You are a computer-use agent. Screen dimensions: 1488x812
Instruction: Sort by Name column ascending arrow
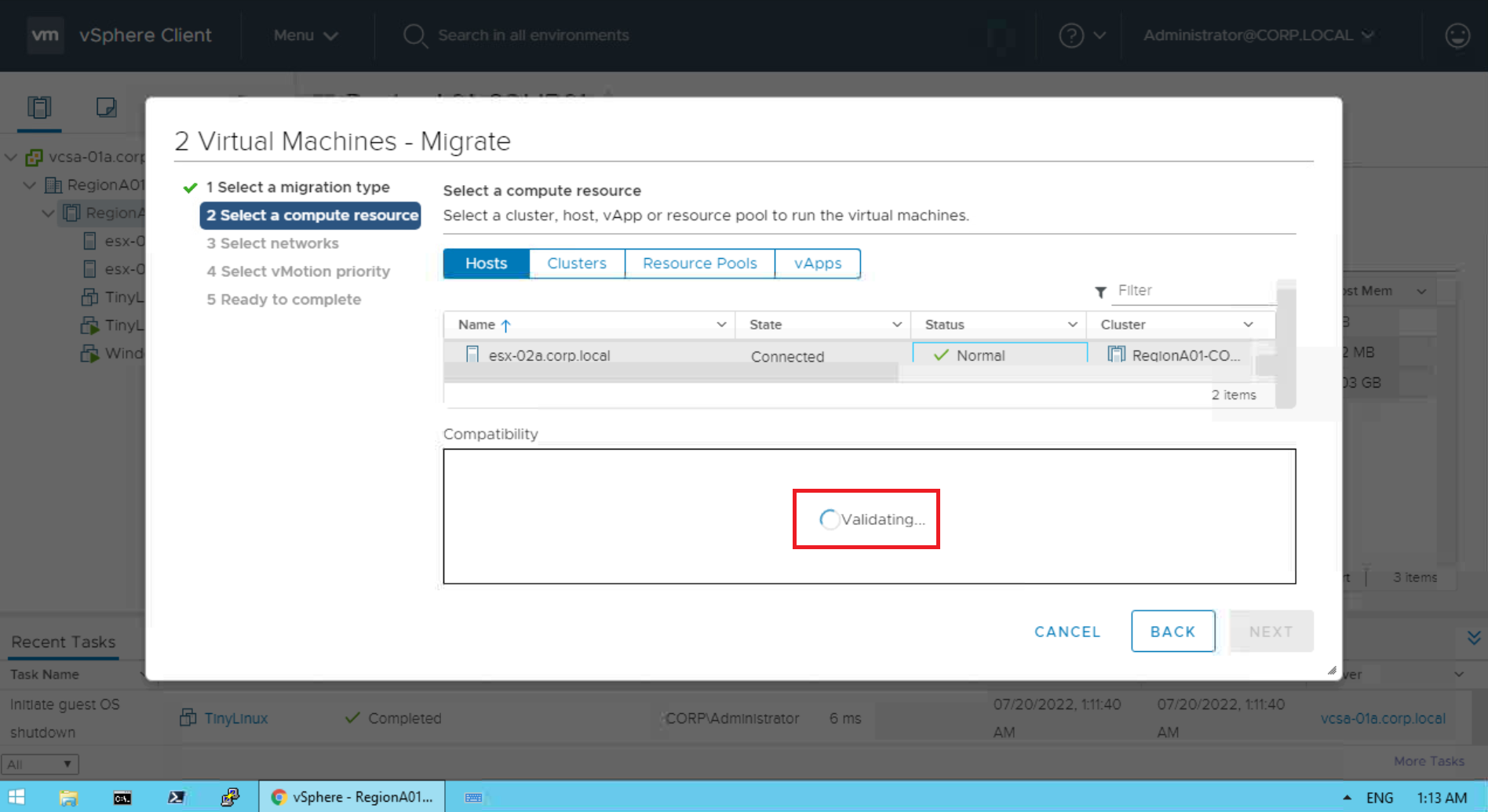(x=505, y=325)
